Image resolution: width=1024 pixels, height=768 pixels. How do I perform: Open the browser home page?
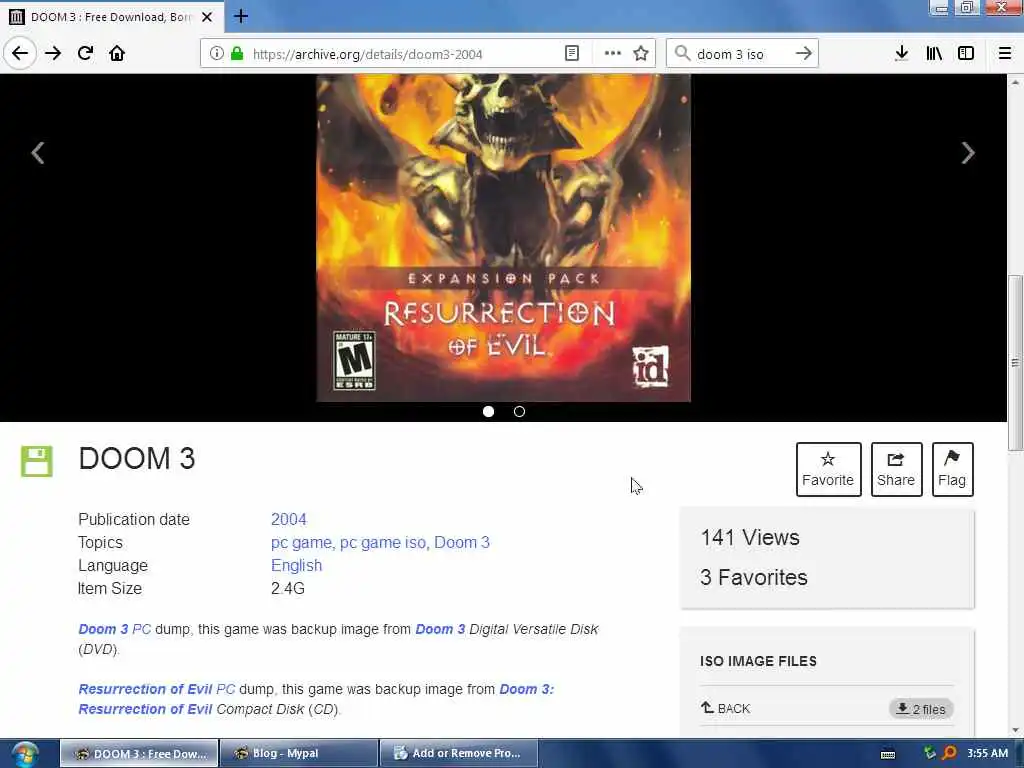pyautogui.click(x=117, y=54)
